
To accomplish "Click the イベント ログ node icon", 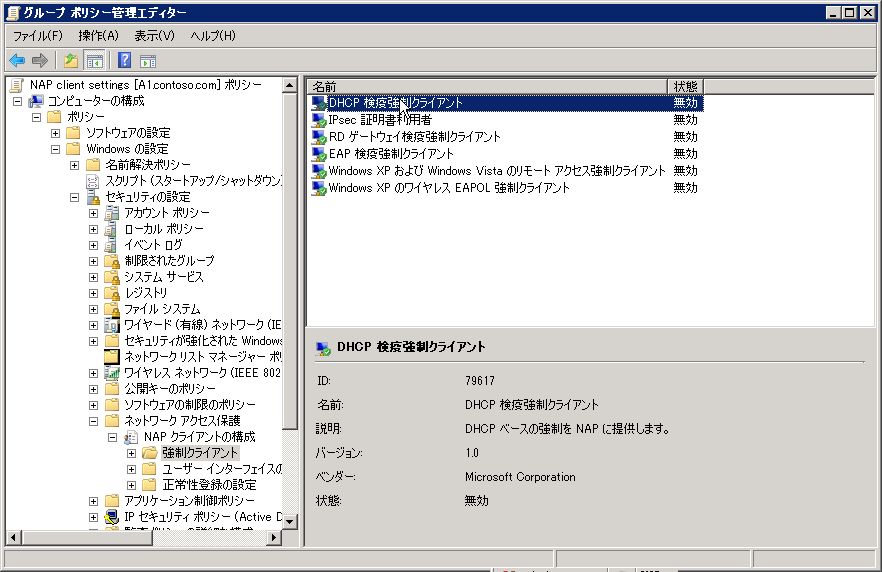I will [x=112, y=245].
